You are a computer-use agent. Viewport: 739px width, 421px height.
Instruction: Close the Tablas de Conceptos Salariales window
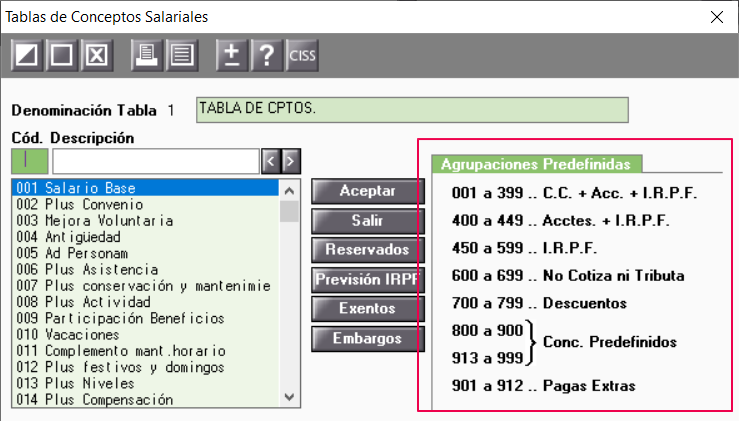[x=717, y=17]
